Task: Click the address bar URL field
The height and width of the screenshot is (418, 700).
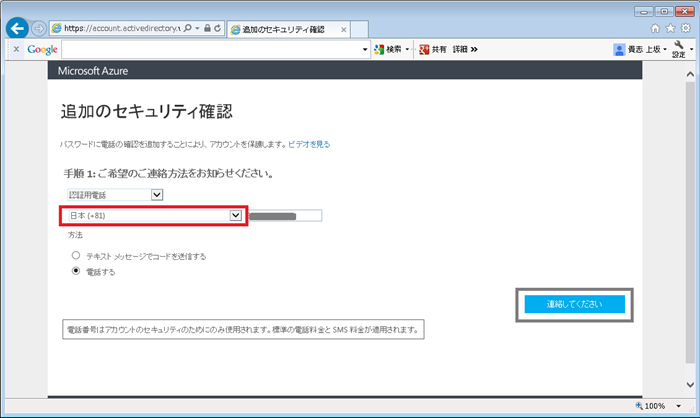Action: (x=122, y=28)
